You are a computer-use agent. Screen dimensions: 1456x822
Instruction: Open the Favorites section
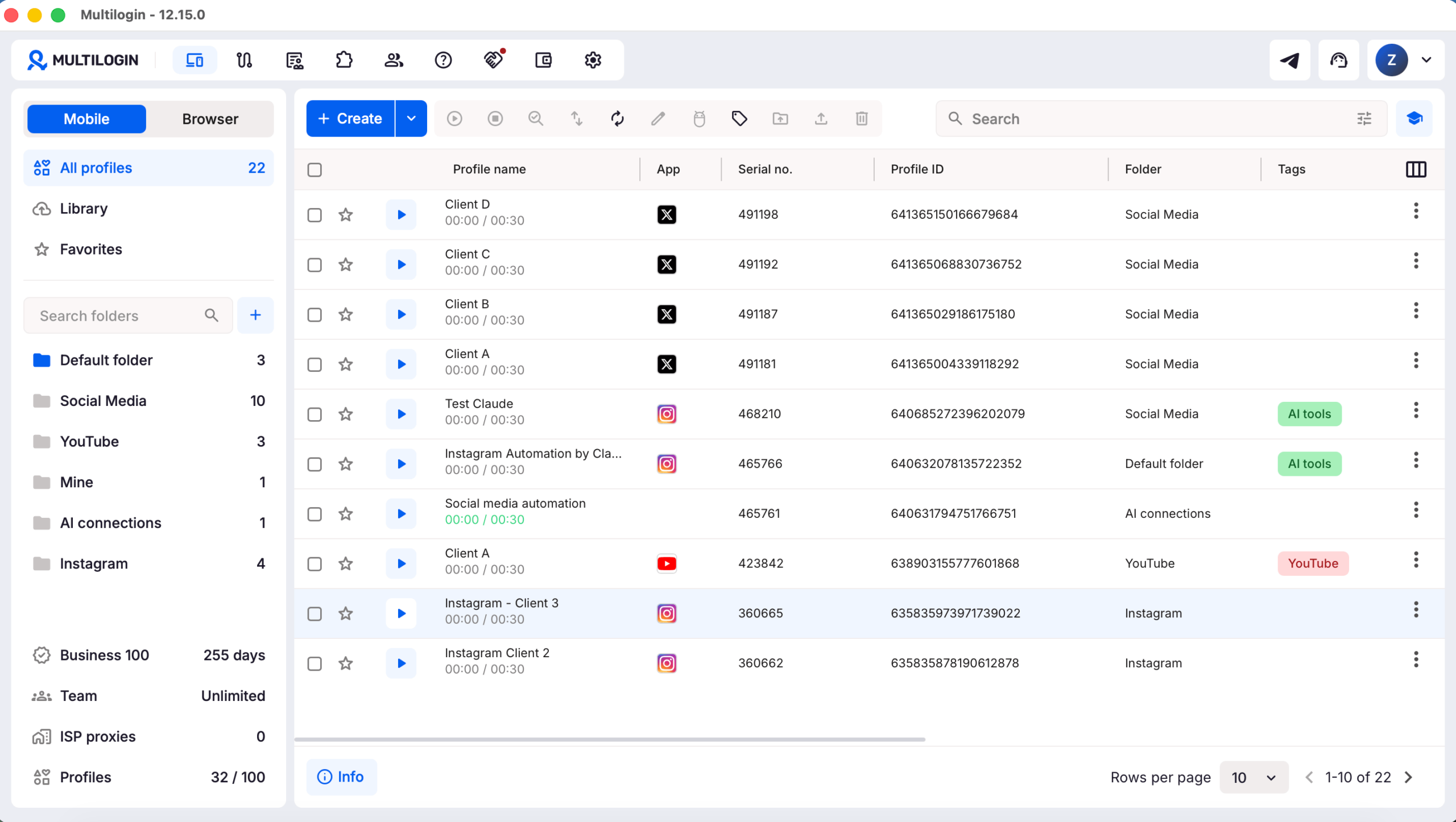click(148, 249)
